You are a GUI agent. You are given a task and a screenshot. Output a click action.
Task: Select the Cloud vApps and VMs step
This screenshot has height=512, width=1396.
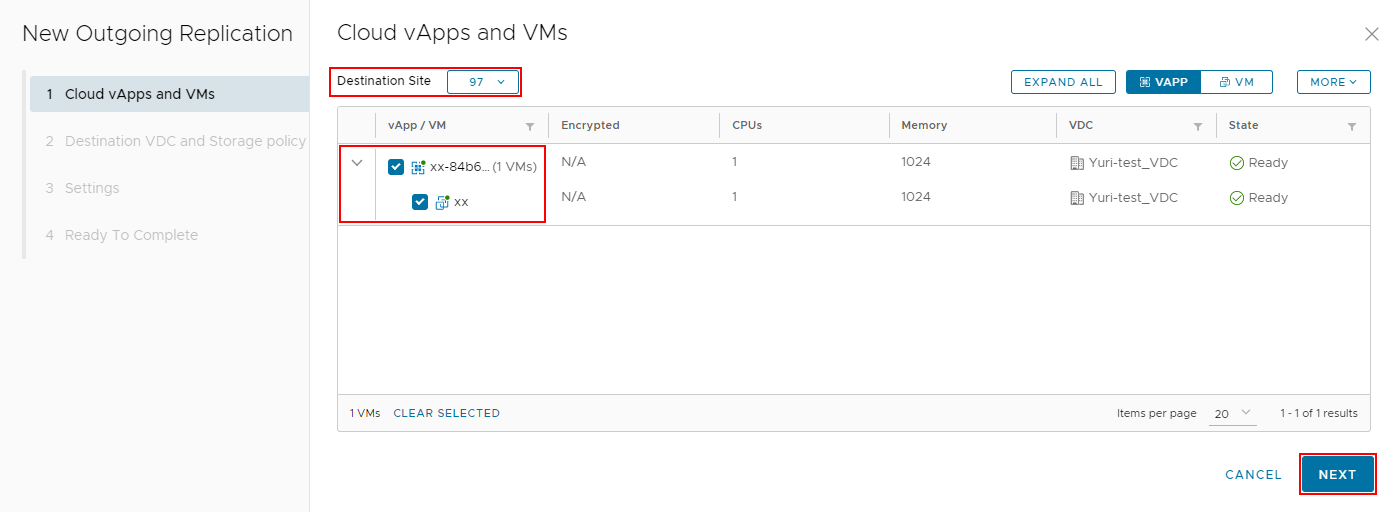[140, 94]
